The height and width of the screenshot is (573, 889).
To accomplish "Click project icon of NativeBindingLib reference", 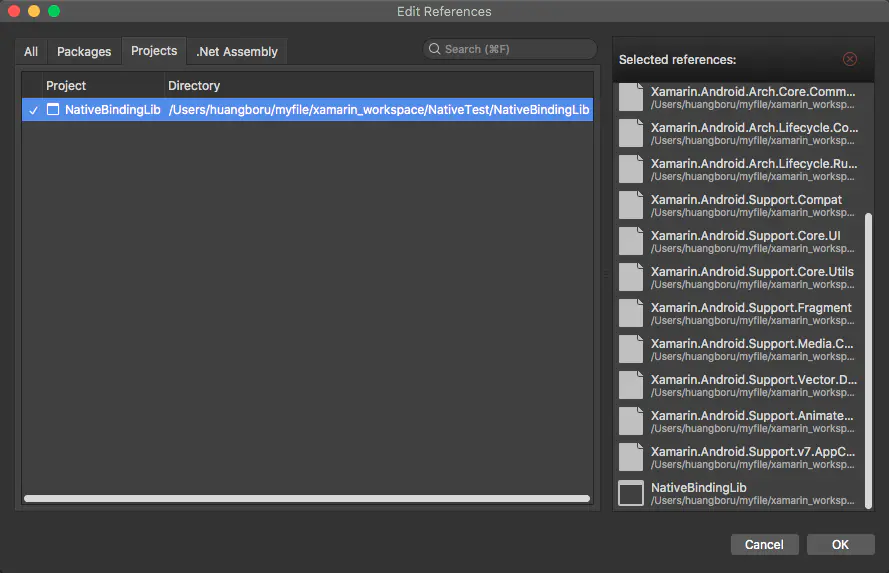I will click(631, 493).
